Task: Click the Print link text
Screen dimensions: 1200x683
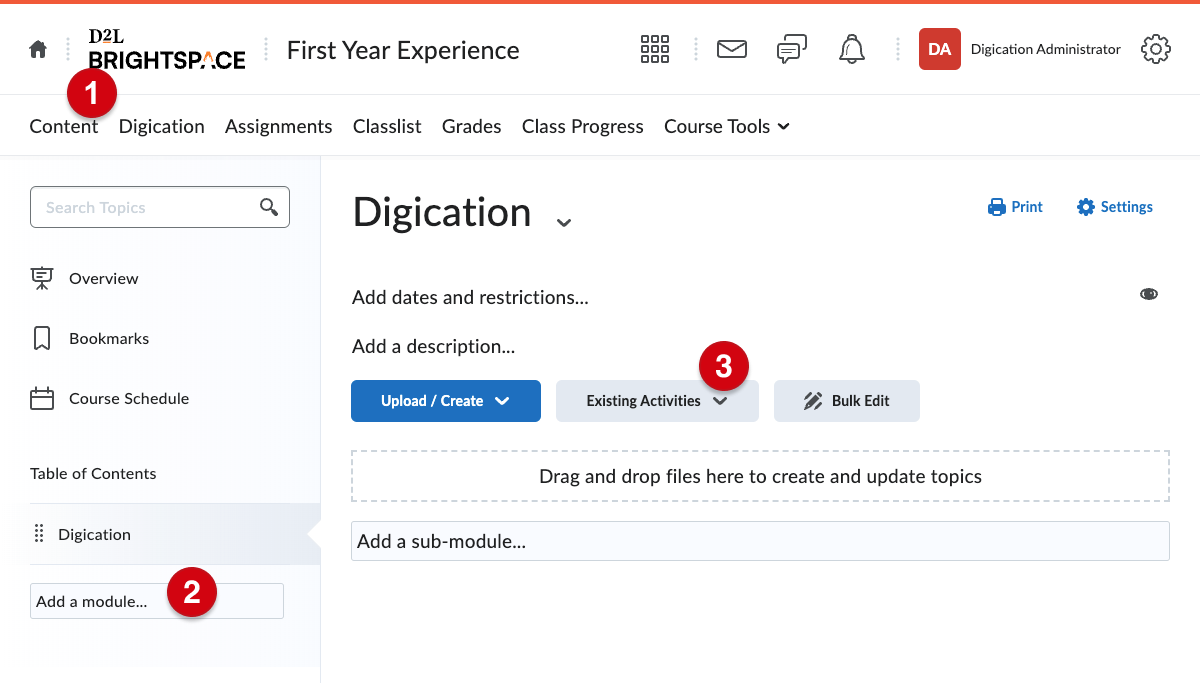Action: pos(1027,207)
